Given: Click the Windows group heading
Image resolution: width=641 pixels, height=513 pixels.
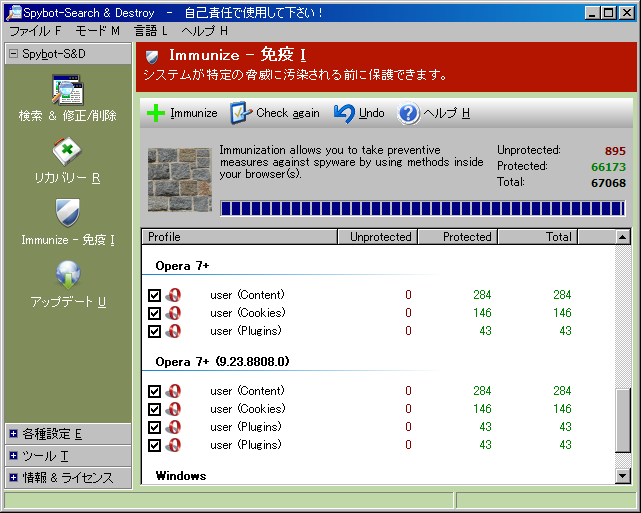Looking at the screenshot, I should point(181,476).
